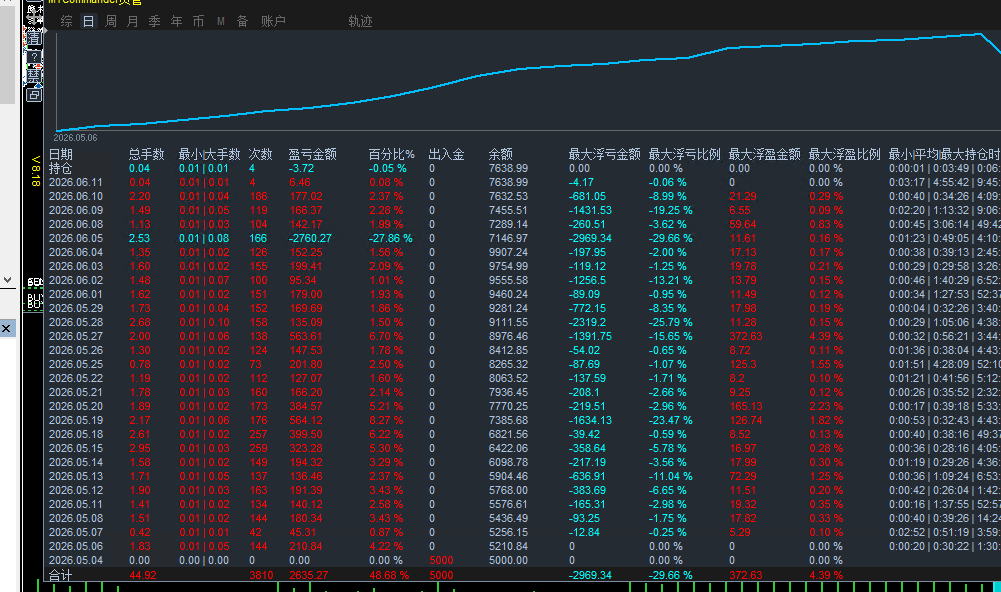The height and width of the screenshot is (592, 1001).
Task: Select the 2026.06.05 date row
Action: pos(523,238)
